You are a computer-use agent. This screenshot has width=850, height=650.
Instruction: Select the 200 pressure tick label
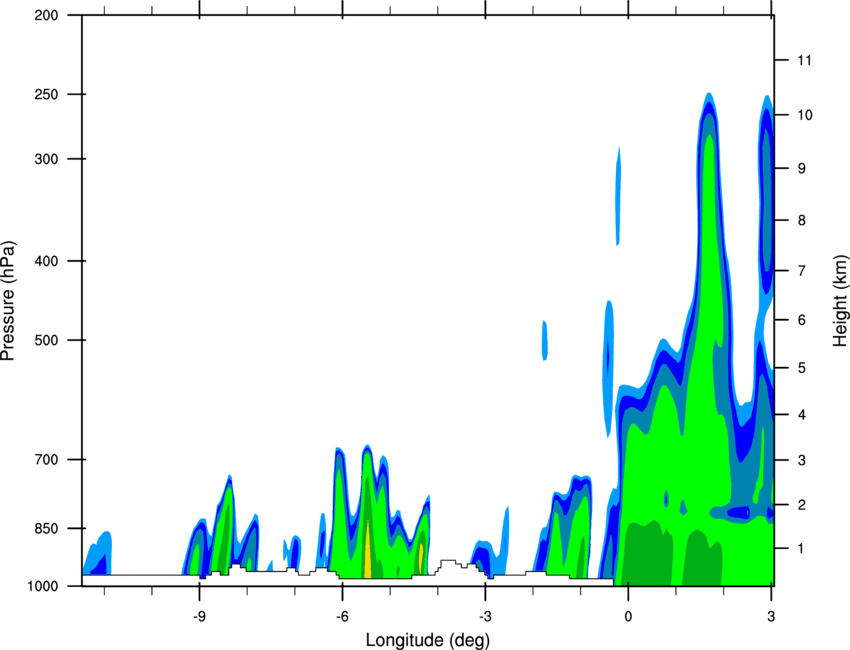(x=46, y=16)
